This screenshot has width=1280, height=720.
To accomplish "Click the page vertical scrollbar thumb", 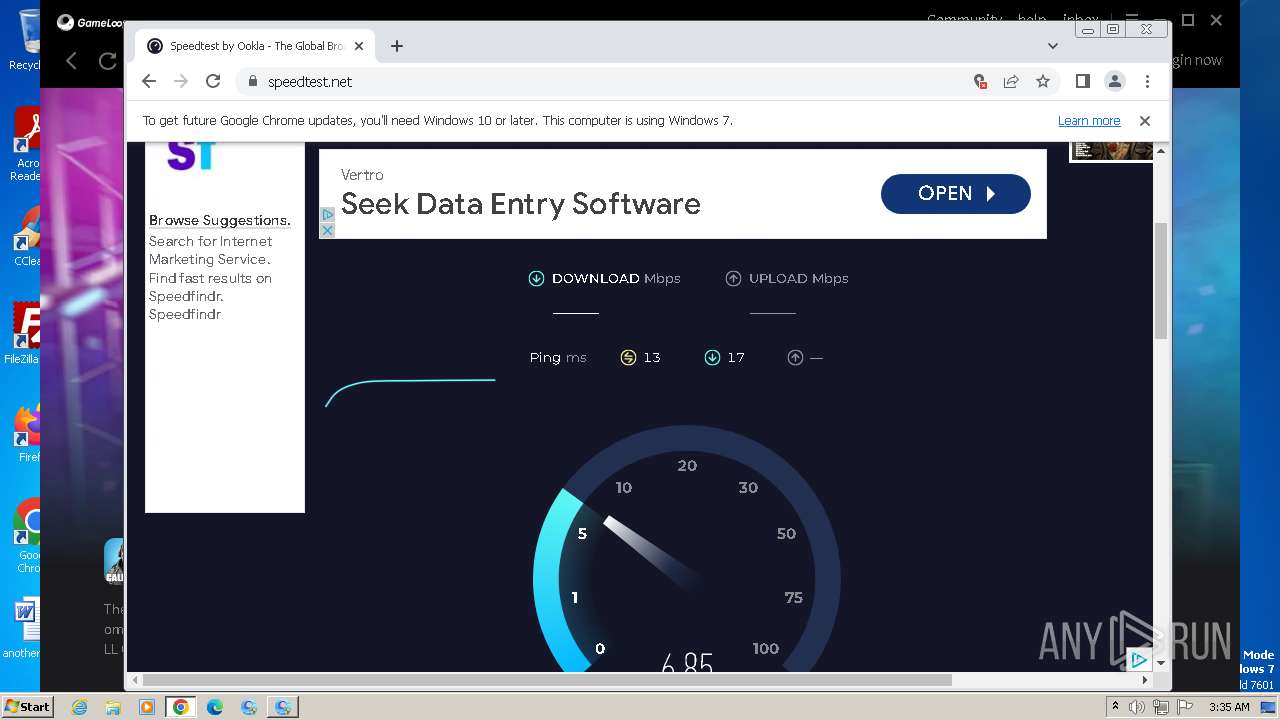I will click(1161, 280).
